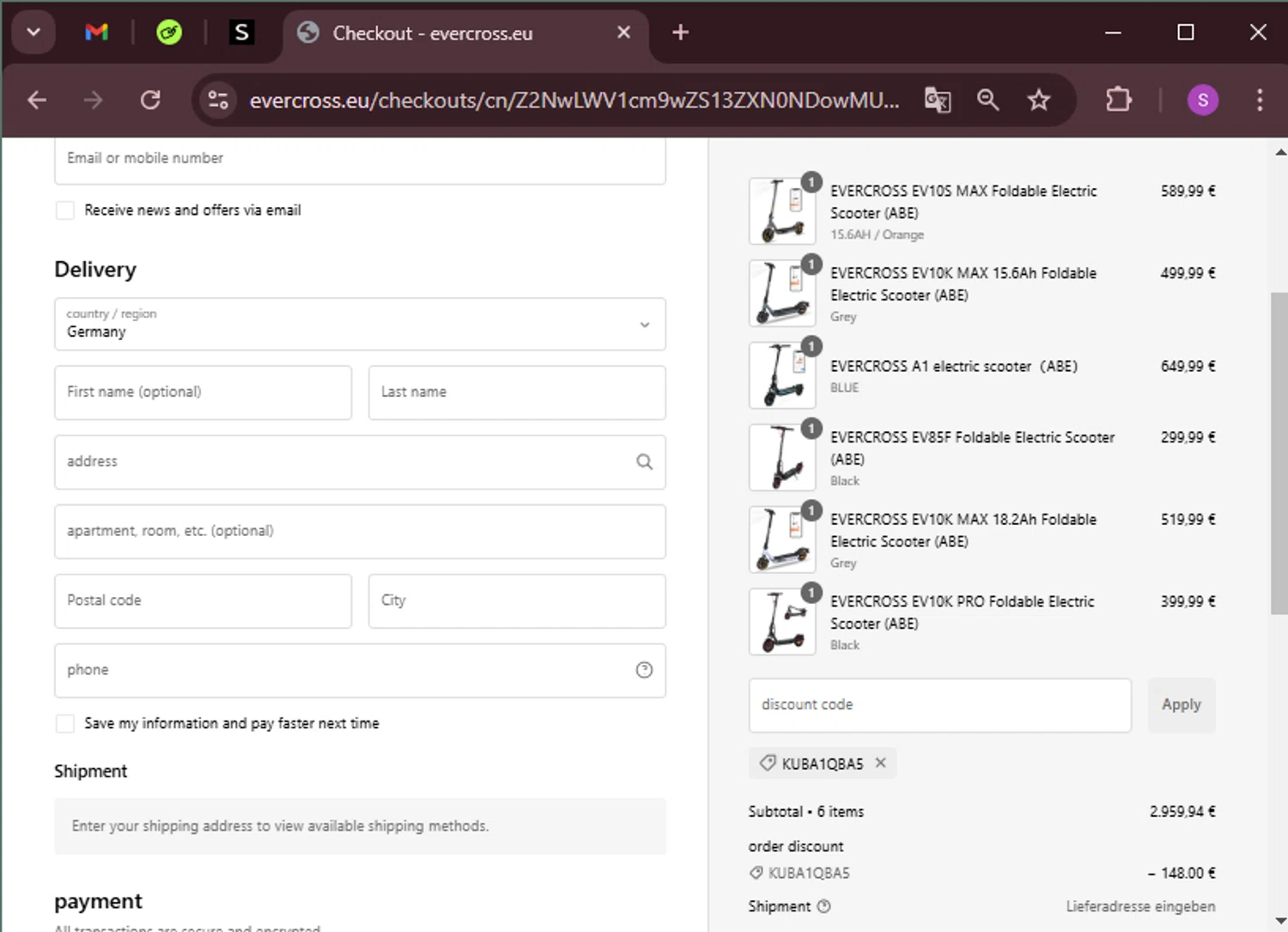This screenshot has height=932, width=1288.
Task: Select the Checkout - evercross.eu tab
Action: (464, 34)
